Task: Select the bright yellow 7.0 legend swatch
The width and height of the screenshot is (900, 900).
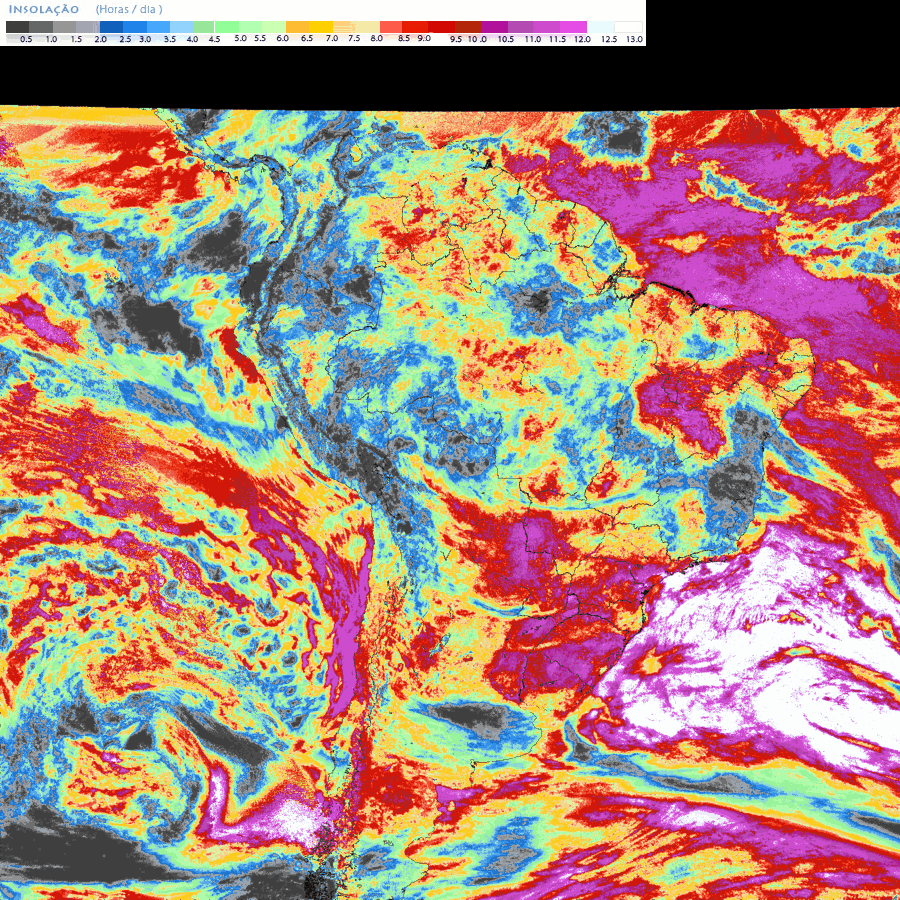Action: click(321, 27)
